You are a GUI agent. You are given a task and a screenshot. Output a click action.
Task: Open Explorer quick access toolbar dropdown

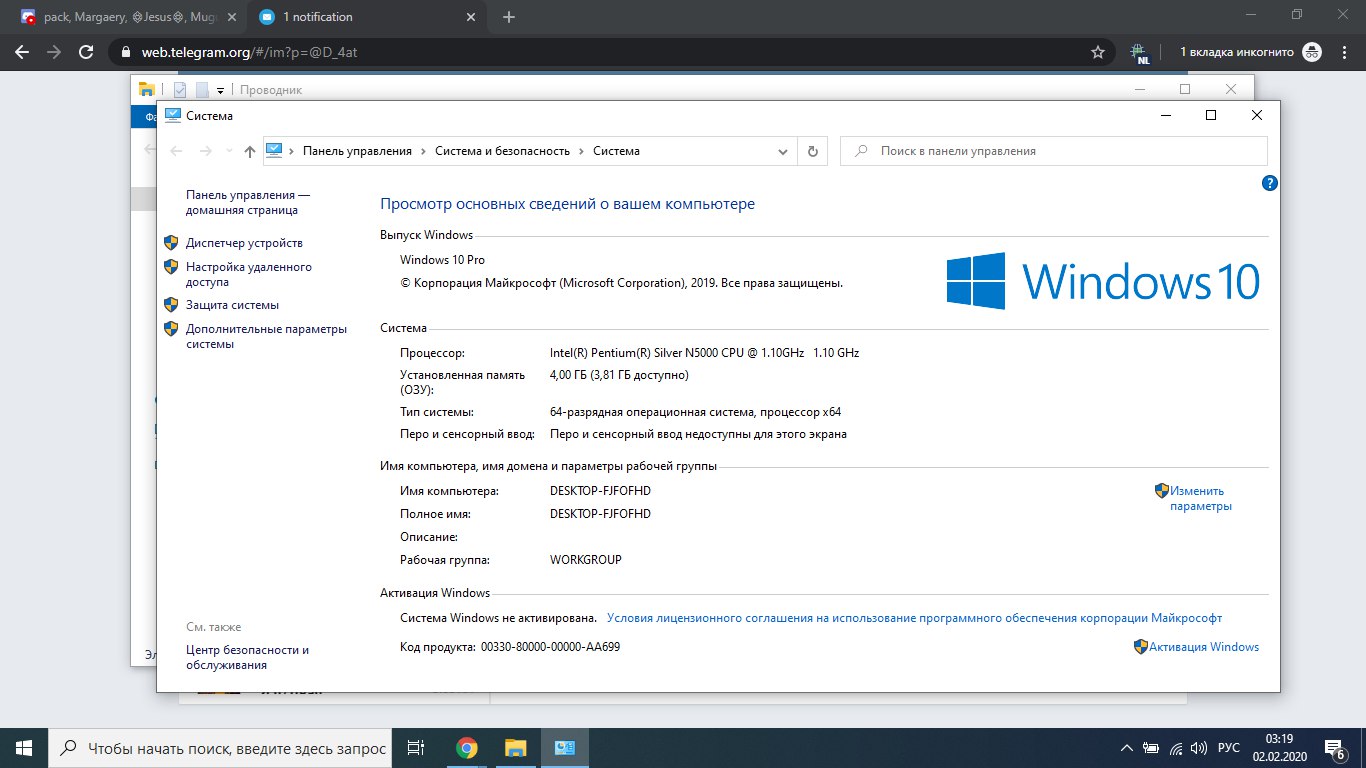pyautogui.click(x=220, y=90)
